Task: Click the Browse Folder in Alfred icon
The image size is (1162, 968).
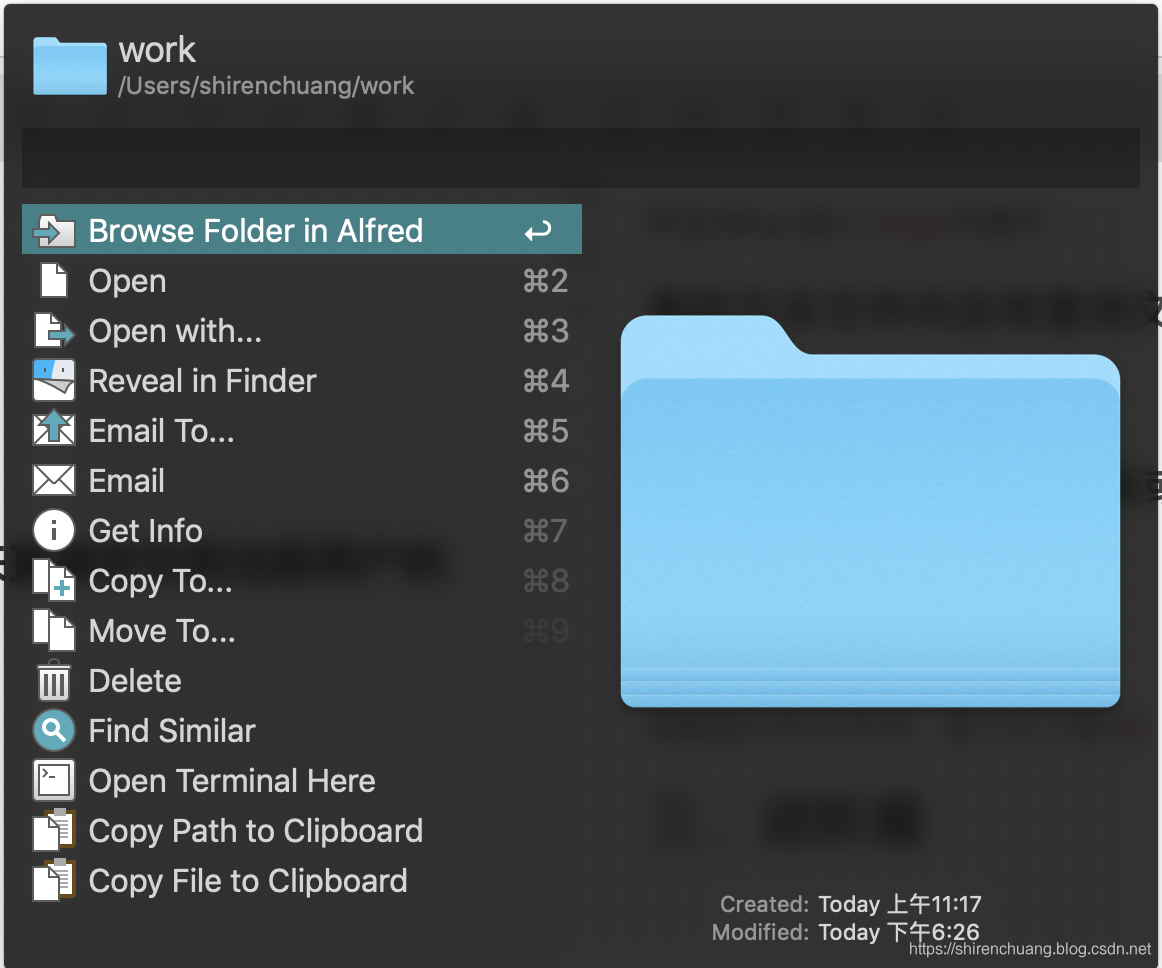Action: click(54, 231)
